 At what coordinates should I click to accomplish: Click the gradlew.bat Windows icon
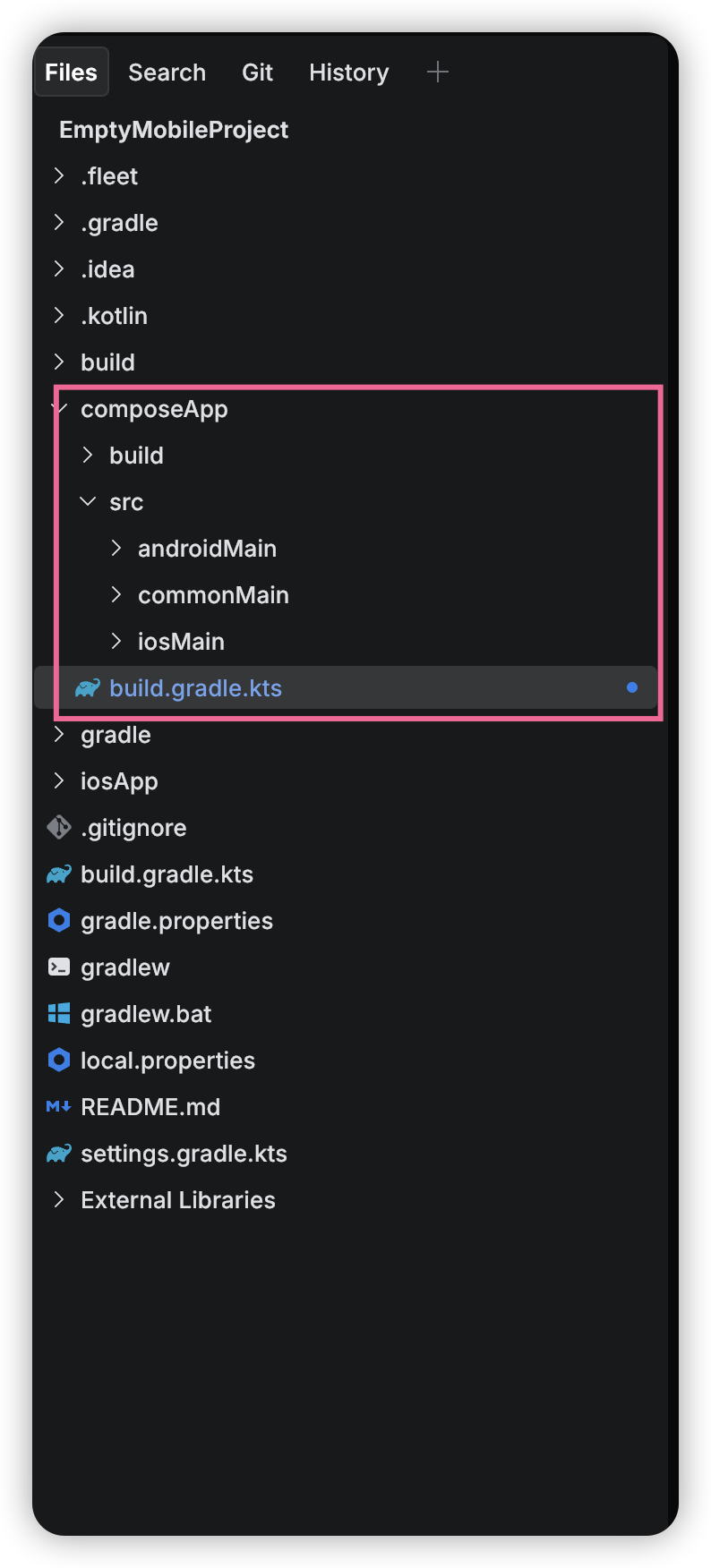coord(59,1014)
